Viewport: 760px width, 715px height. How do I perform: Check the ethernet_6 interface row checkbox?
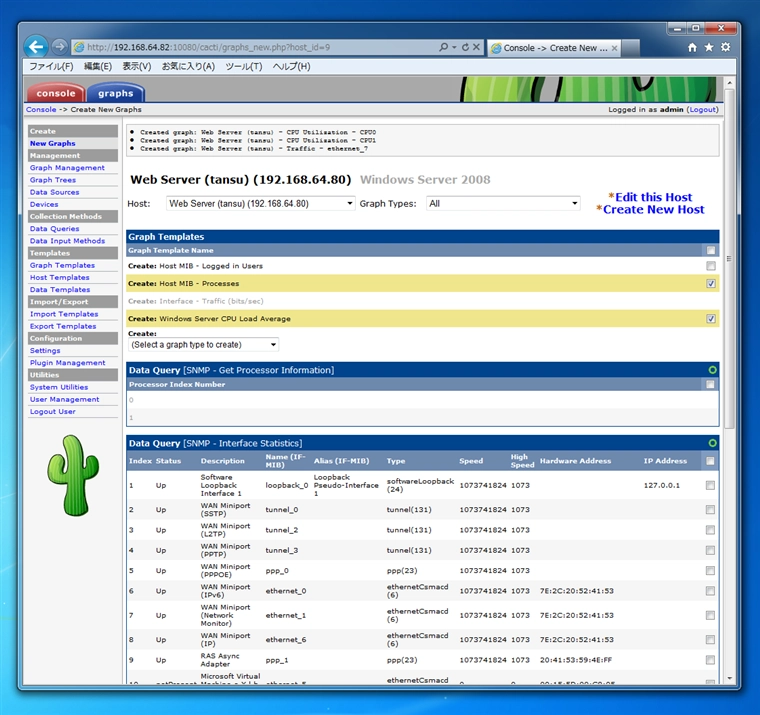710,640
